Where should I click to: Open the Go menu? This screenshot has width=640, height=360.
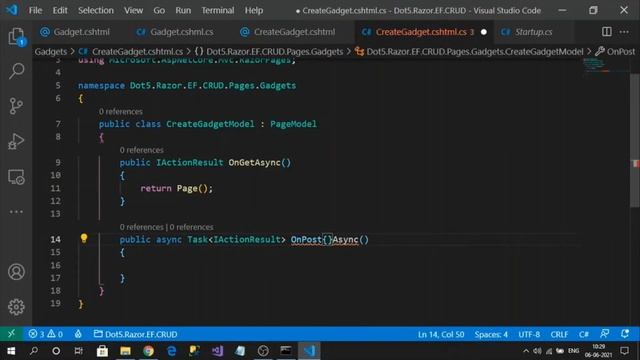coord(159,10)
